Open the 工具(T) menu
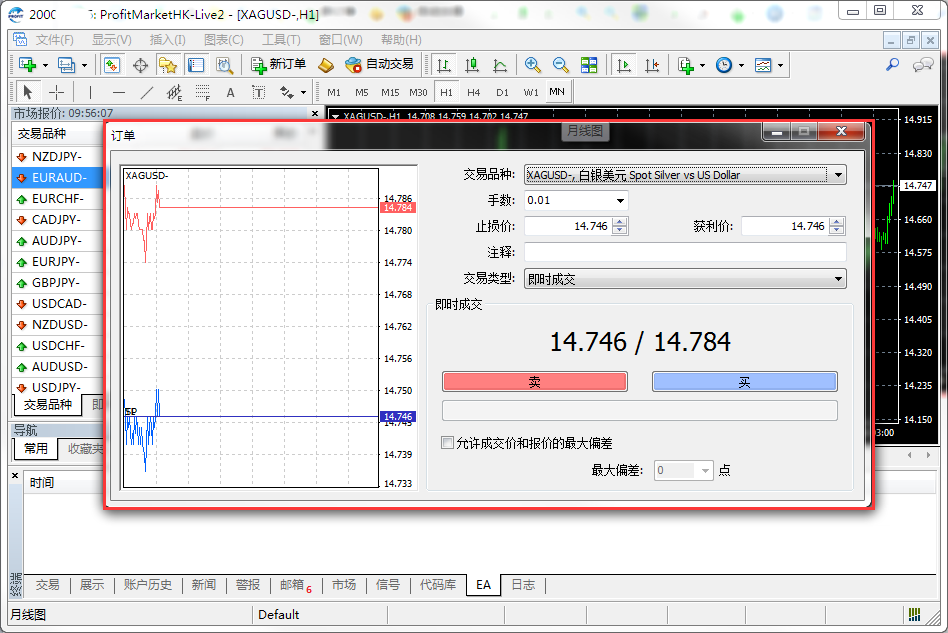 pos(281,40)
